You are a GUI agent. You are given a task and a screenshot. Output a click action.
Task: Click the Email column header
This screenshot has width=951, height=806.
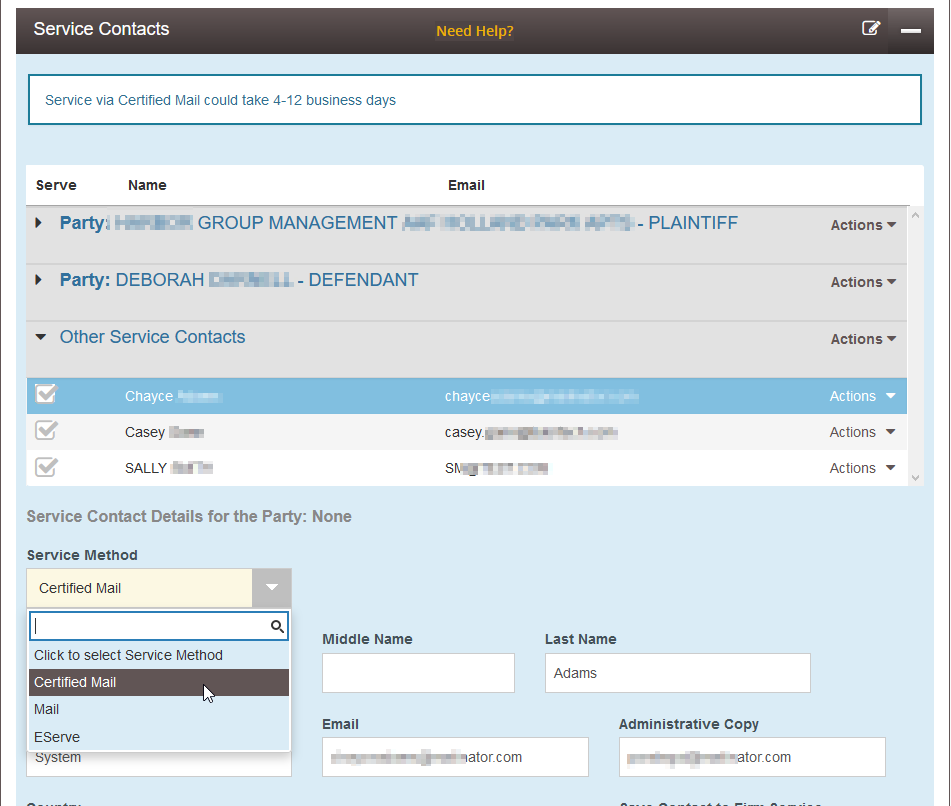coord(466,185)
